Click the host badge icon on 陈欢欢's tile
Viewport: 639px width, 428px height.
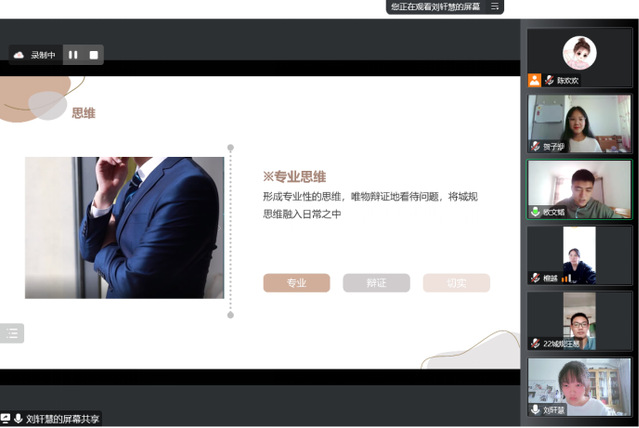pos(535,80)
